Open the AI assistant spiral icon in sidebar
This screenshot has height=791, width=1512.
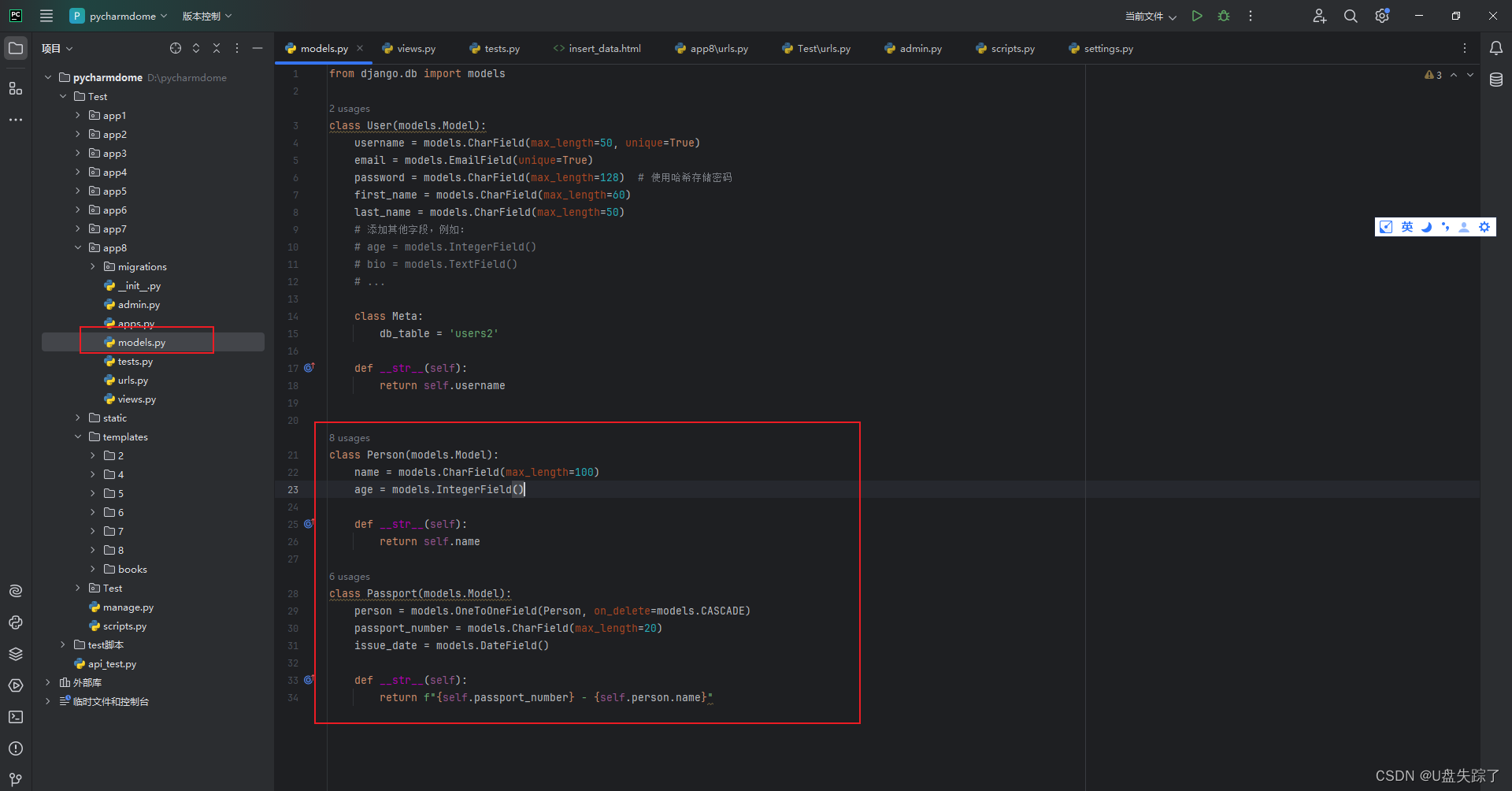coord(16,591)
